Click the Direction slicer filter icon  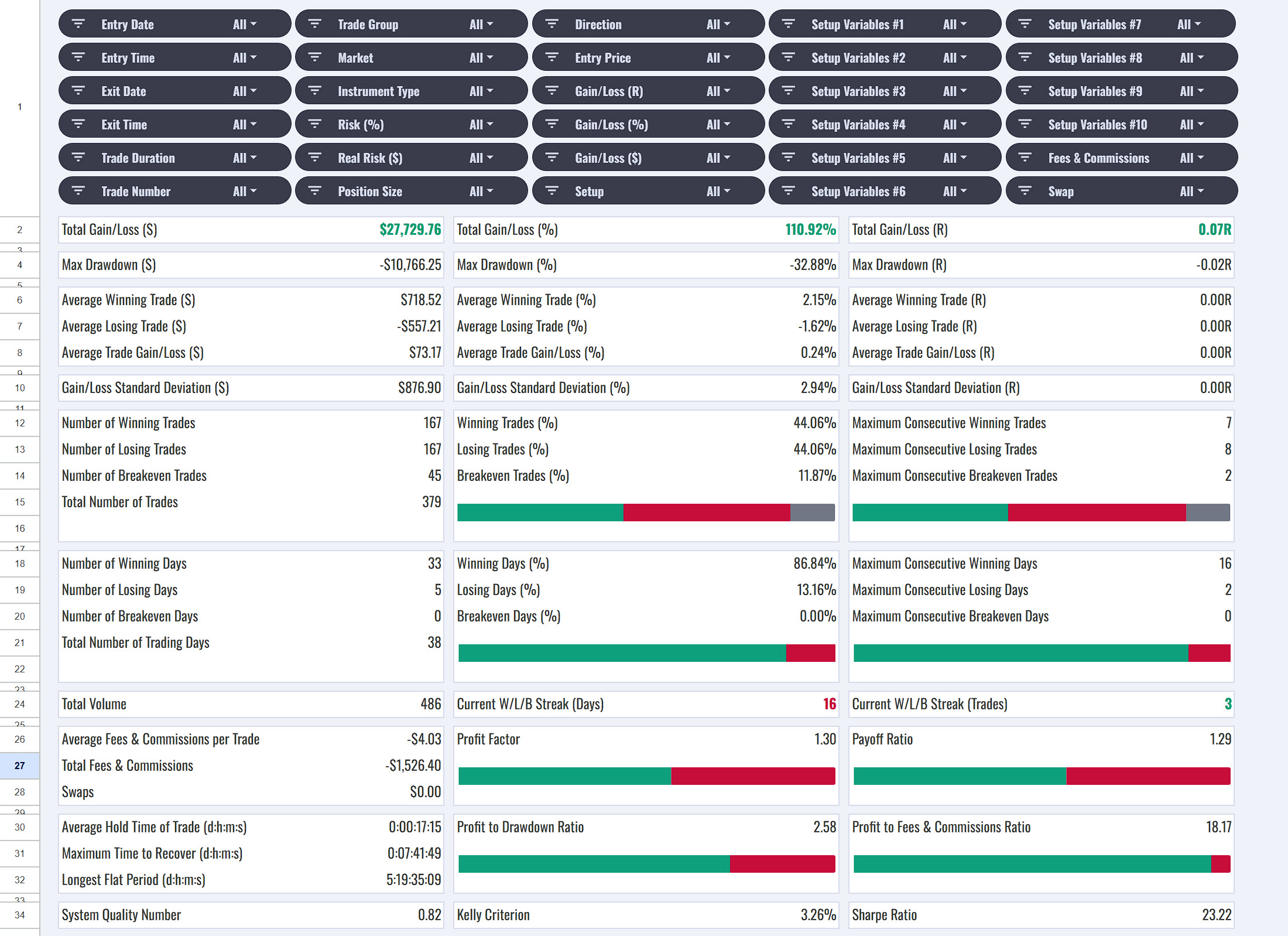coord(551,24)
